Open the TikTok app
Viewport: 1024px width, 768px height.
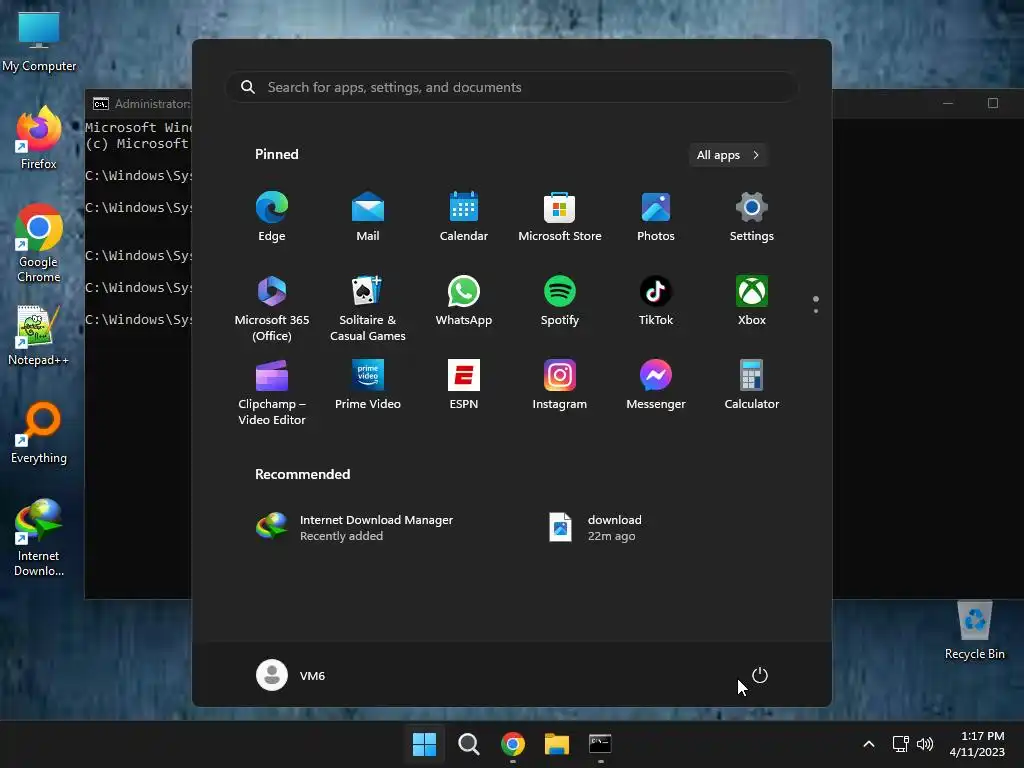656,300
